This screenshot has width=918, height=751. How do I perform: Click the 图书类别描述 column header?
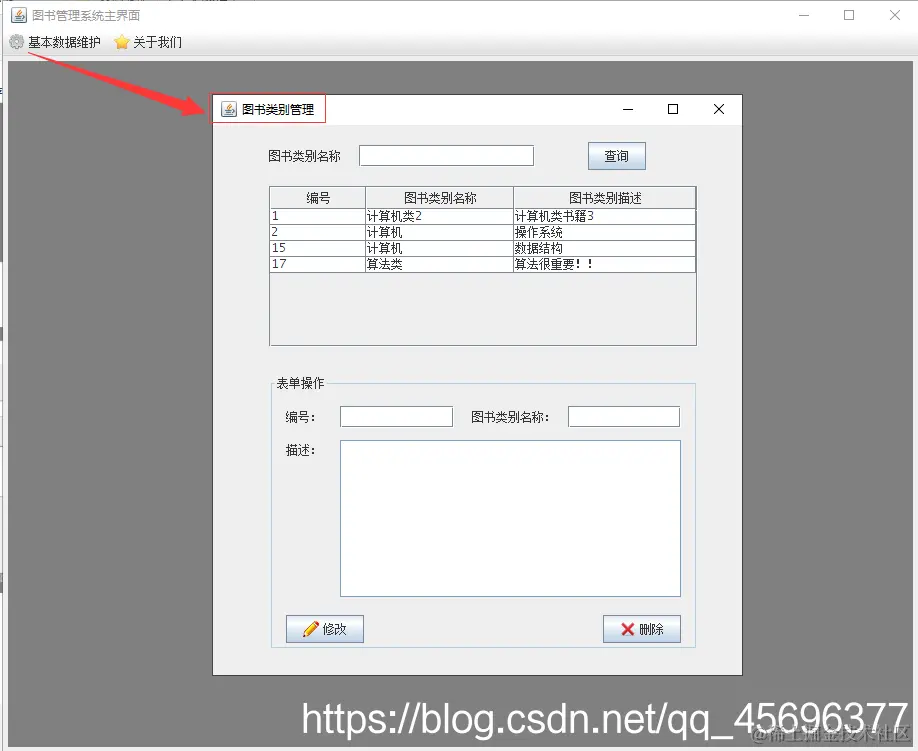(x=604, y=197)
